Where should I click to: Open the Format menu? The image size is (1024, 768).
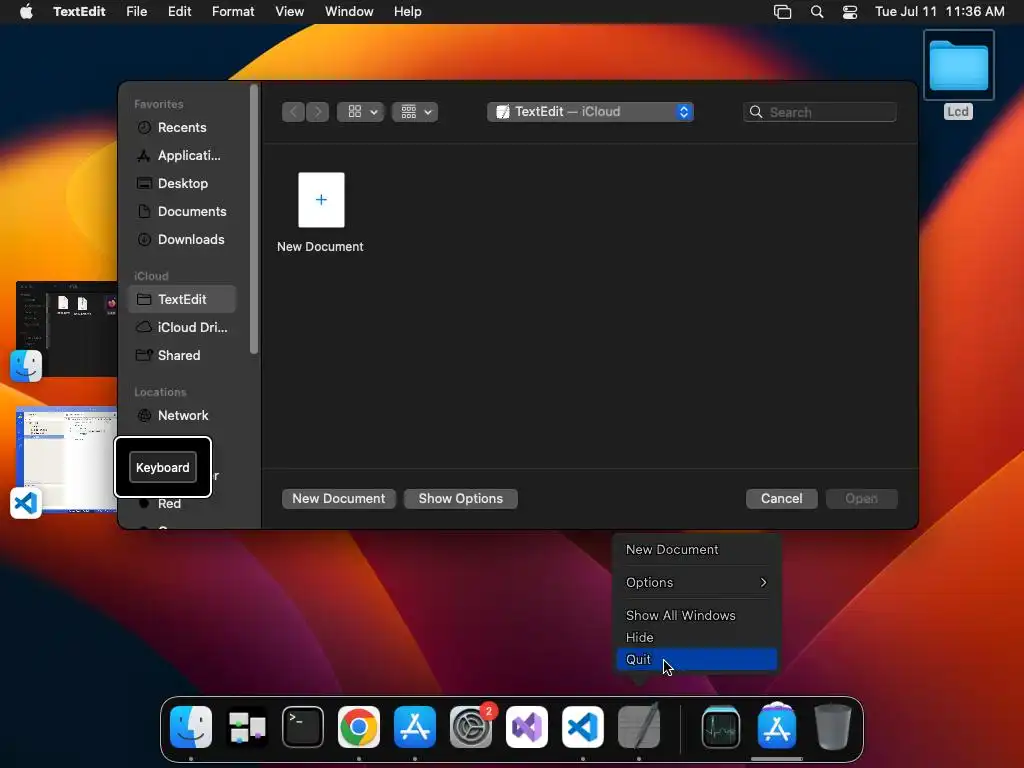click(233, 12)
